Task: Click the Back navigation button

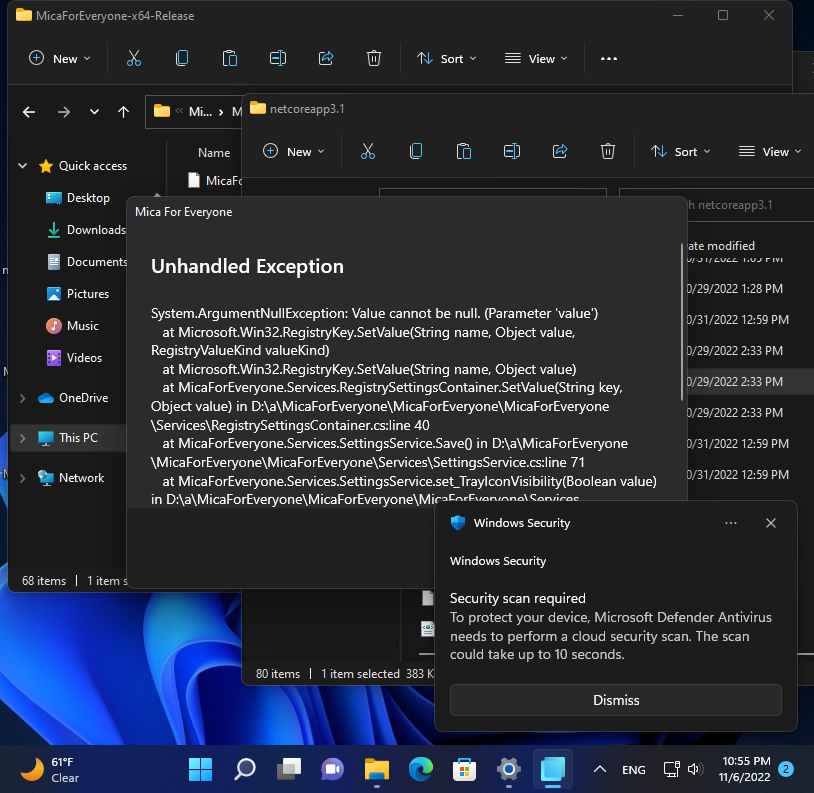Action: (28, 112)
